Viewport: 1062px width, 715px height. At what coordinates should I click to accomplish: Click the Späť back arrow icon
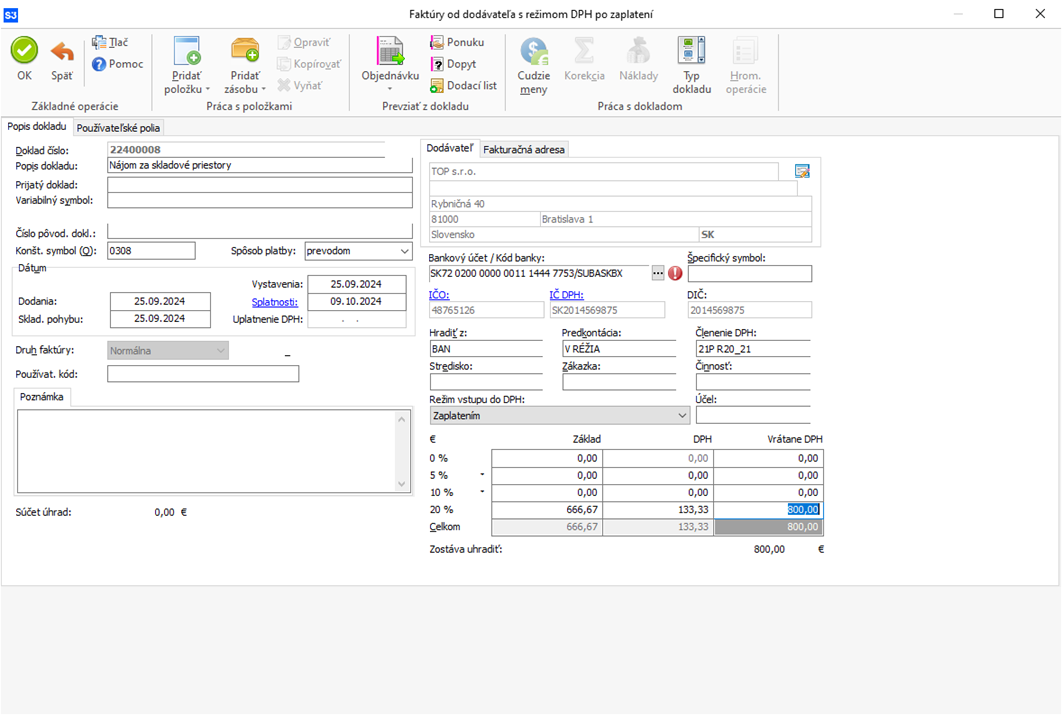click(62, 51)
